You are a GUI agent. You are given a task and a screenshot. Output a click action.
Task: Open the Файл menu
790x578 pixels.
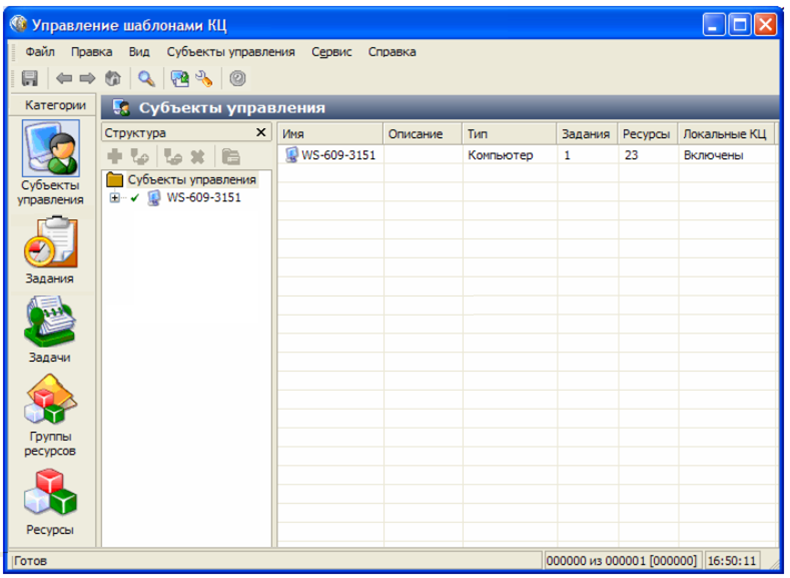point(40,52)
